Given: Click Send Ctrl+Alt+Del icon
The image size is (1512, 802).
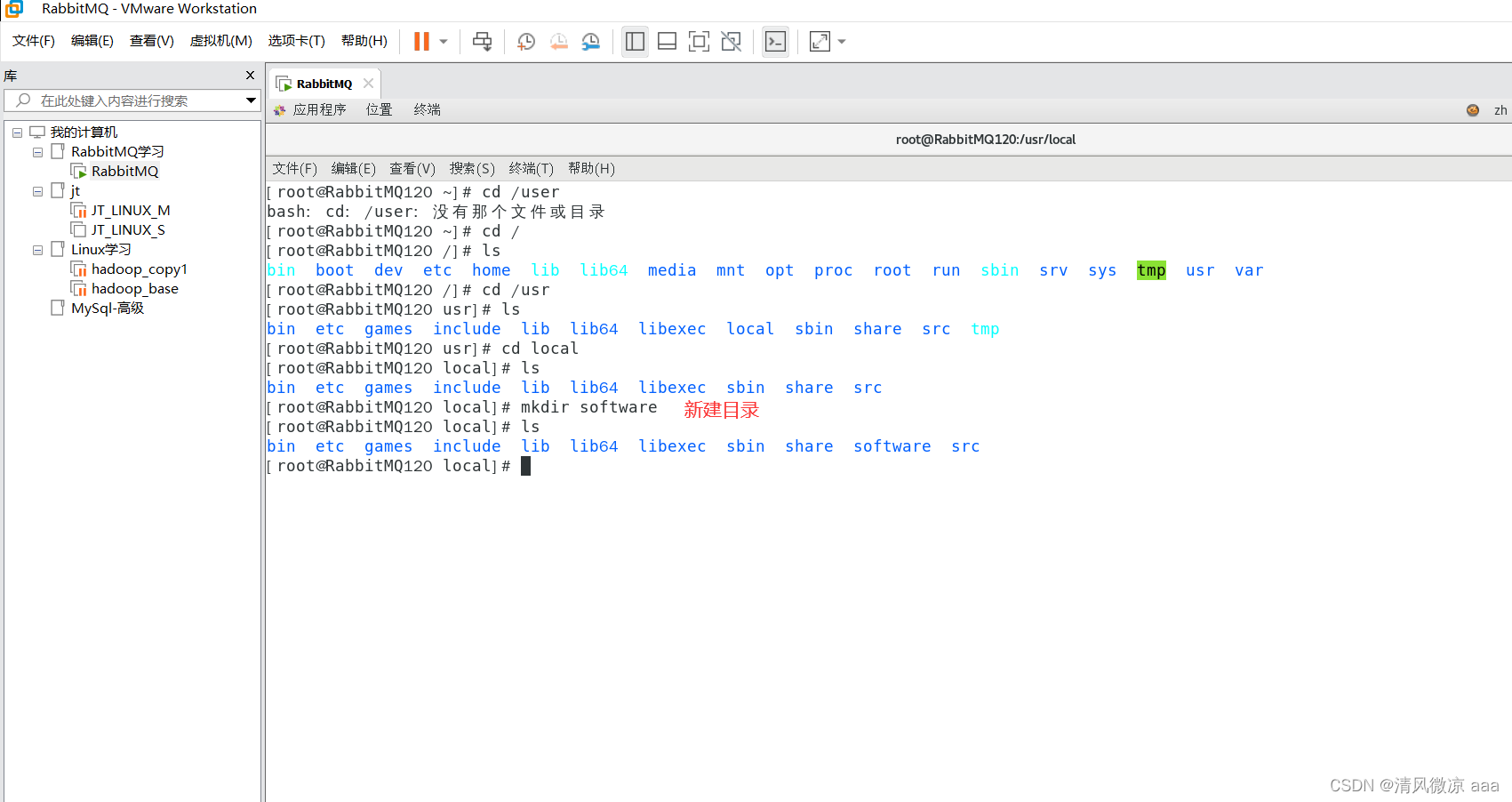Looking at the screenshot, I should [x=483, y=42].
